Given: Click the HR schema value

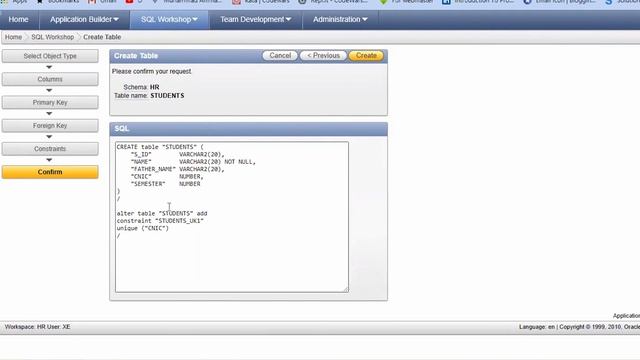Looking at the screenshot, I should pos(154,87).
